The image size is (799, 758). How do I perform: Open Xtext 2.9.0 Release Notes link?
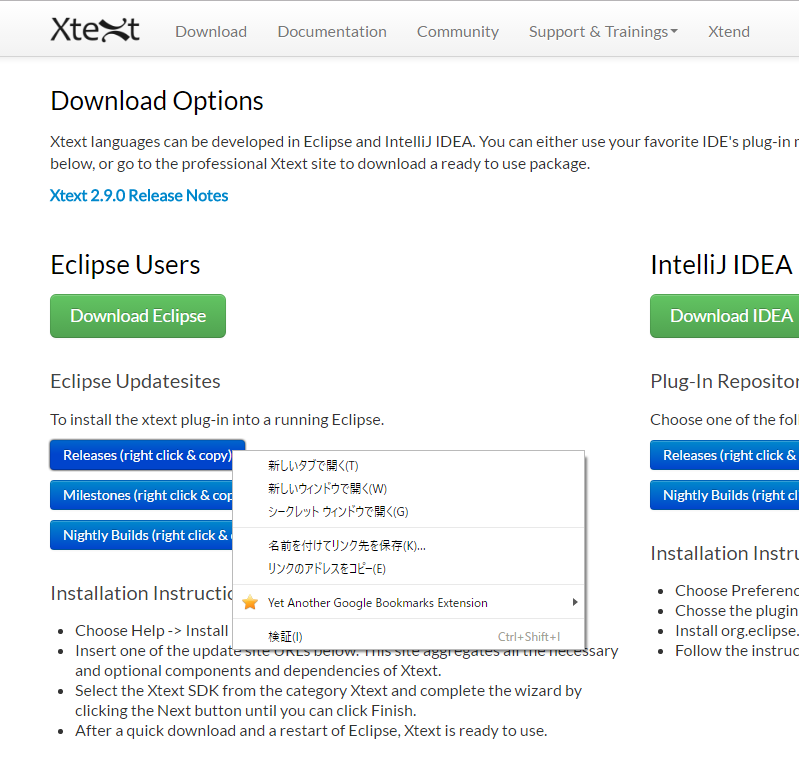click(139, 195)
